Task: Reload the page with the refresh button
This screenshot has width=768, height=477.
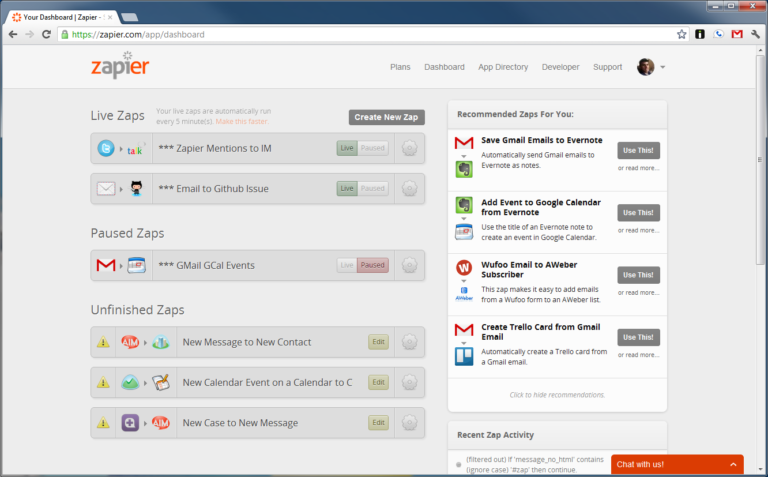Action: coord(46,34)
